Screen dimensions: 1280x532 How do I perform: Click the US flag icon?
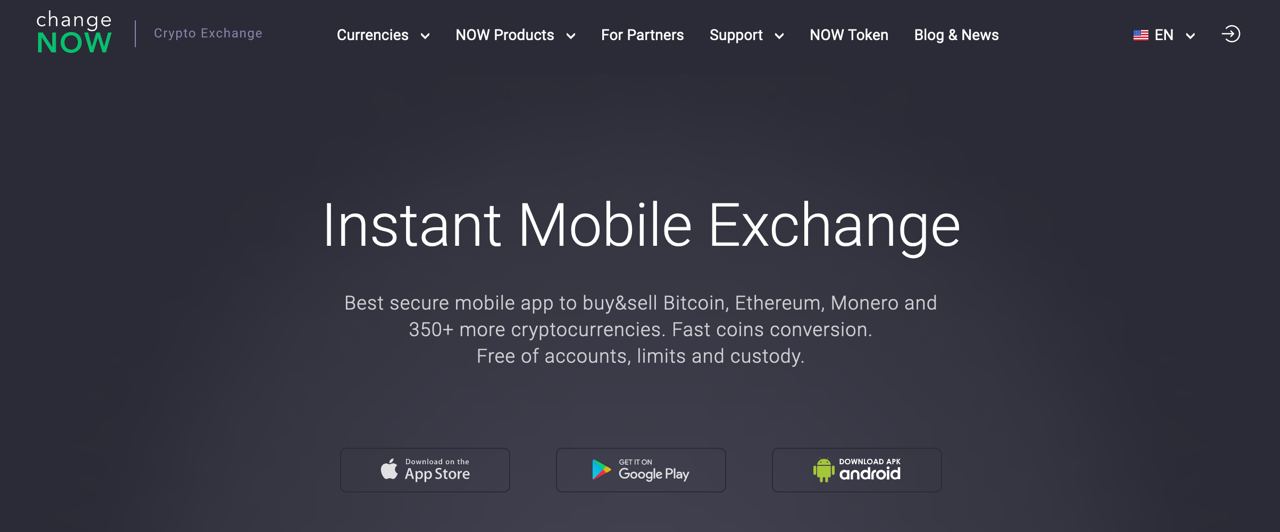(x=1141, y=35)
